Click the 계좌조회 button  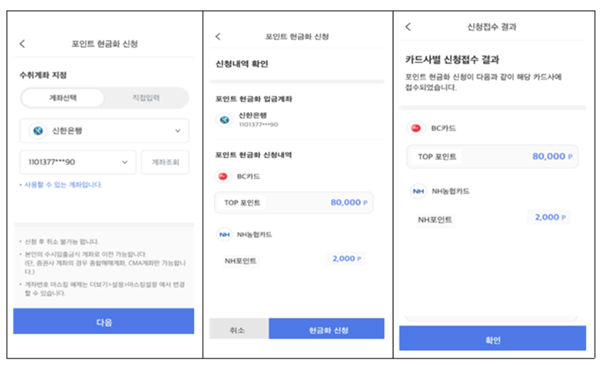click(x=165, y=162)
